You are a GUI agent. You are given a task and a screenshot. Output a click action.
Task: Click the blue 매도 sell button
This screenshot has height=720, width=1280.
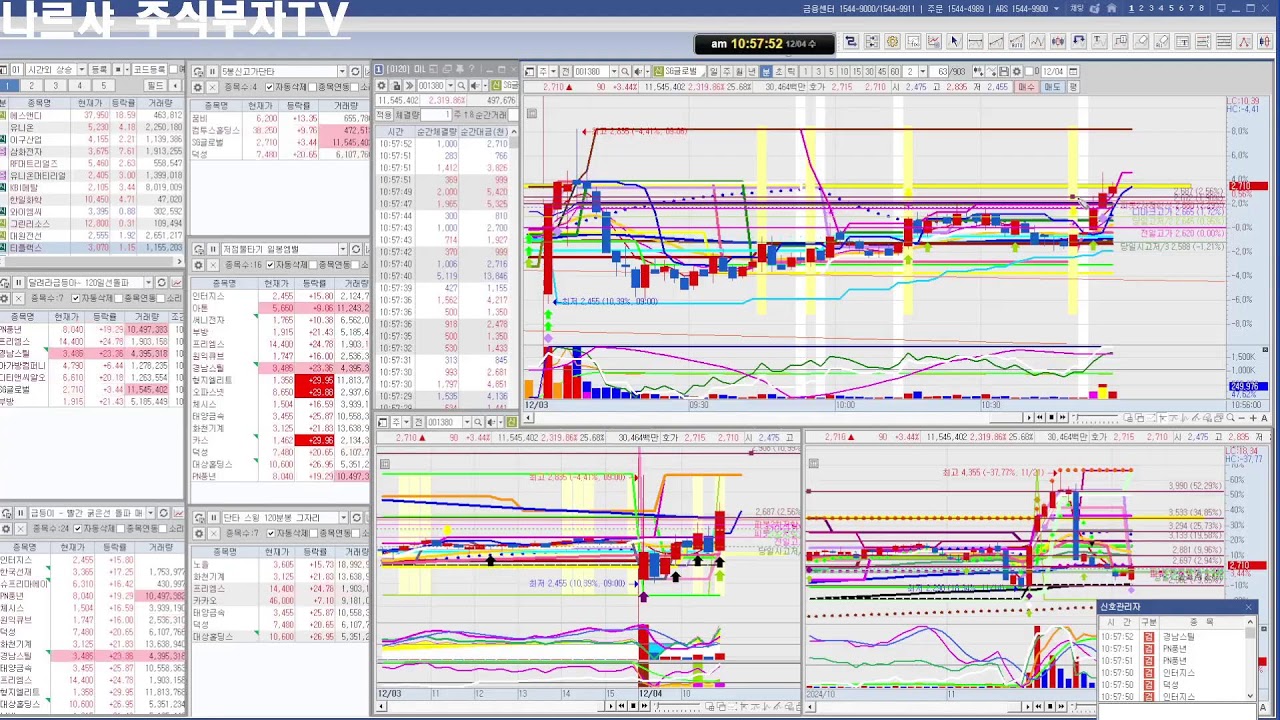(1051, 86)
